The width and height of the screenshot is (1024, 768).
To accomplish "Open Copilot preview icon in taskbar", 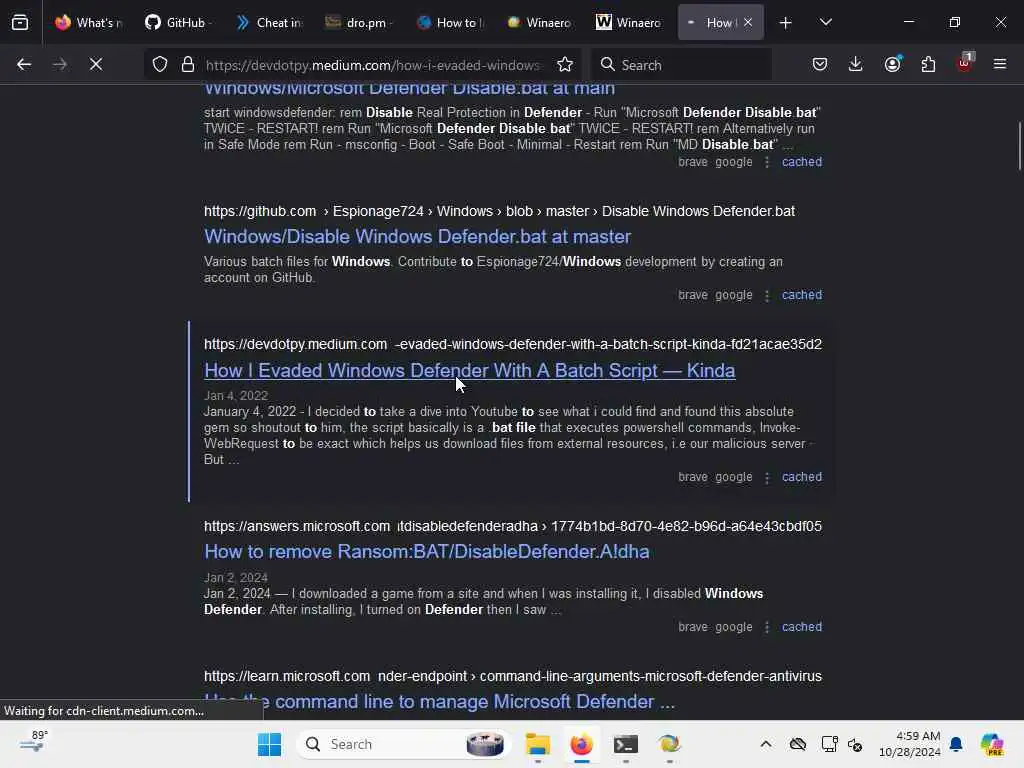I will 992,744.
